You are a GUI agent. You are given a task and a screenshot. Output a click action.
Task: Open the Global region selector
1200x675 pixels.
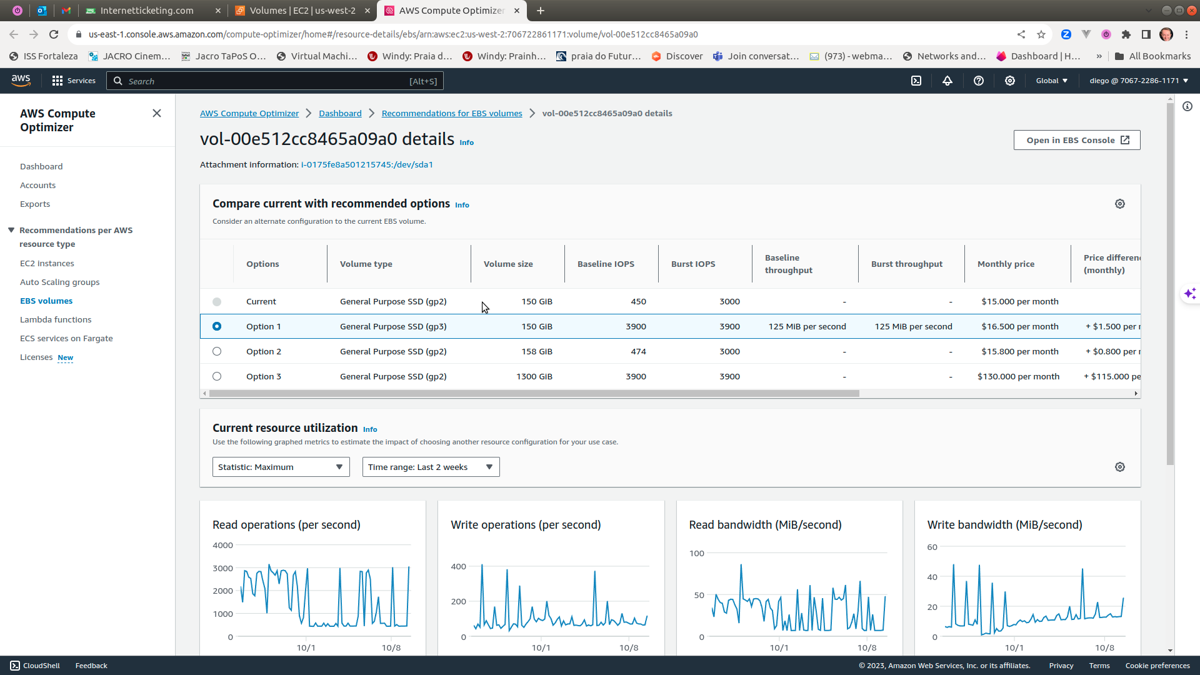pos(1052,81)
